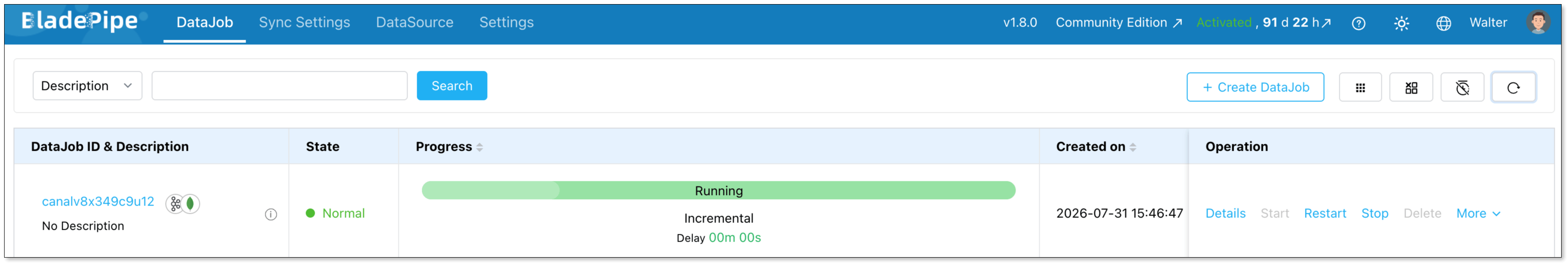1568x264 pixels.
Task: Open the DataSource tab
Action: click(x=414, y=22)
